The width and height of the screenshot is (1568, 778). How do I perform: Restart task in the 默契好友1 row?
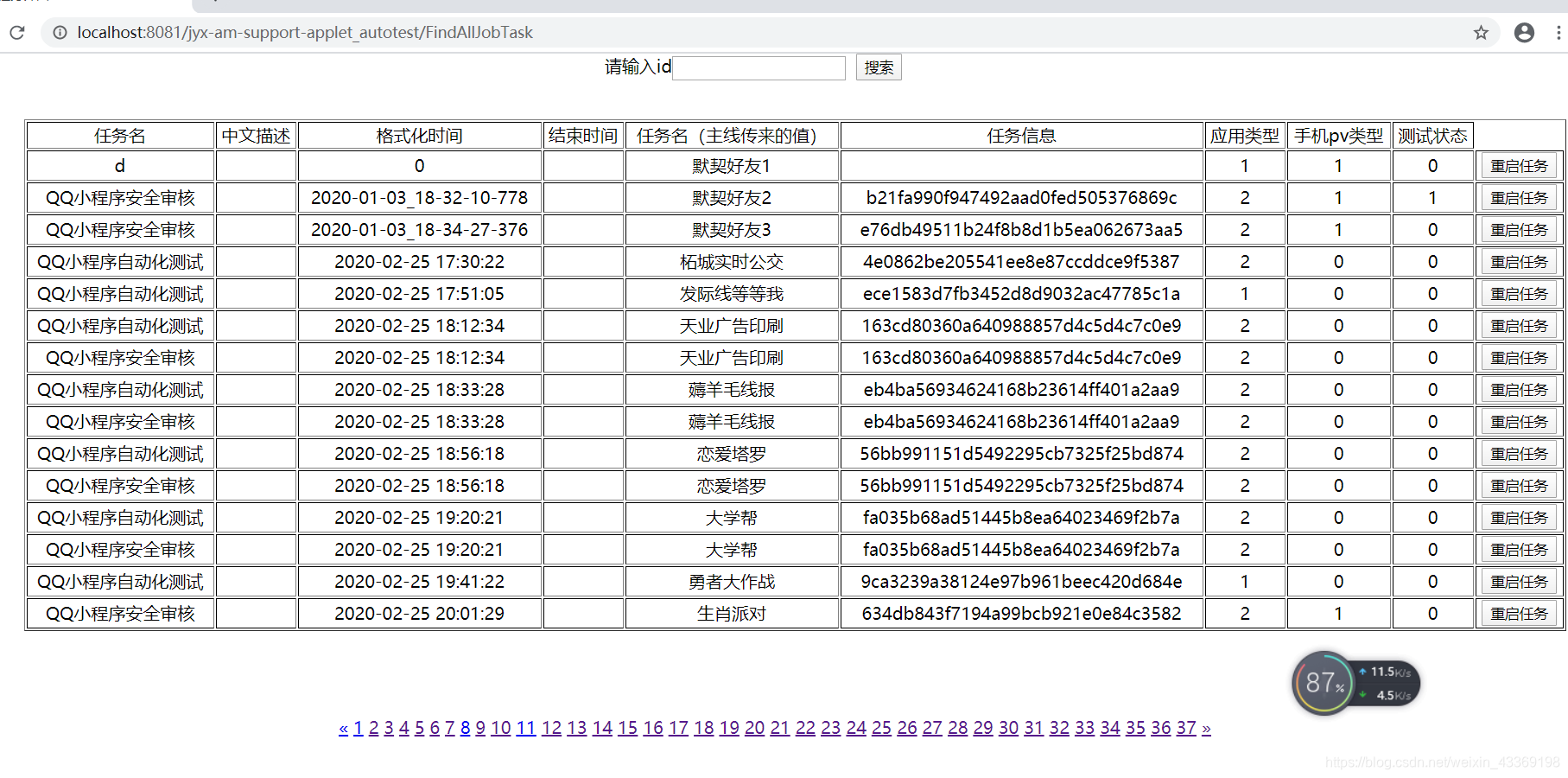(x=1519, y=166)
